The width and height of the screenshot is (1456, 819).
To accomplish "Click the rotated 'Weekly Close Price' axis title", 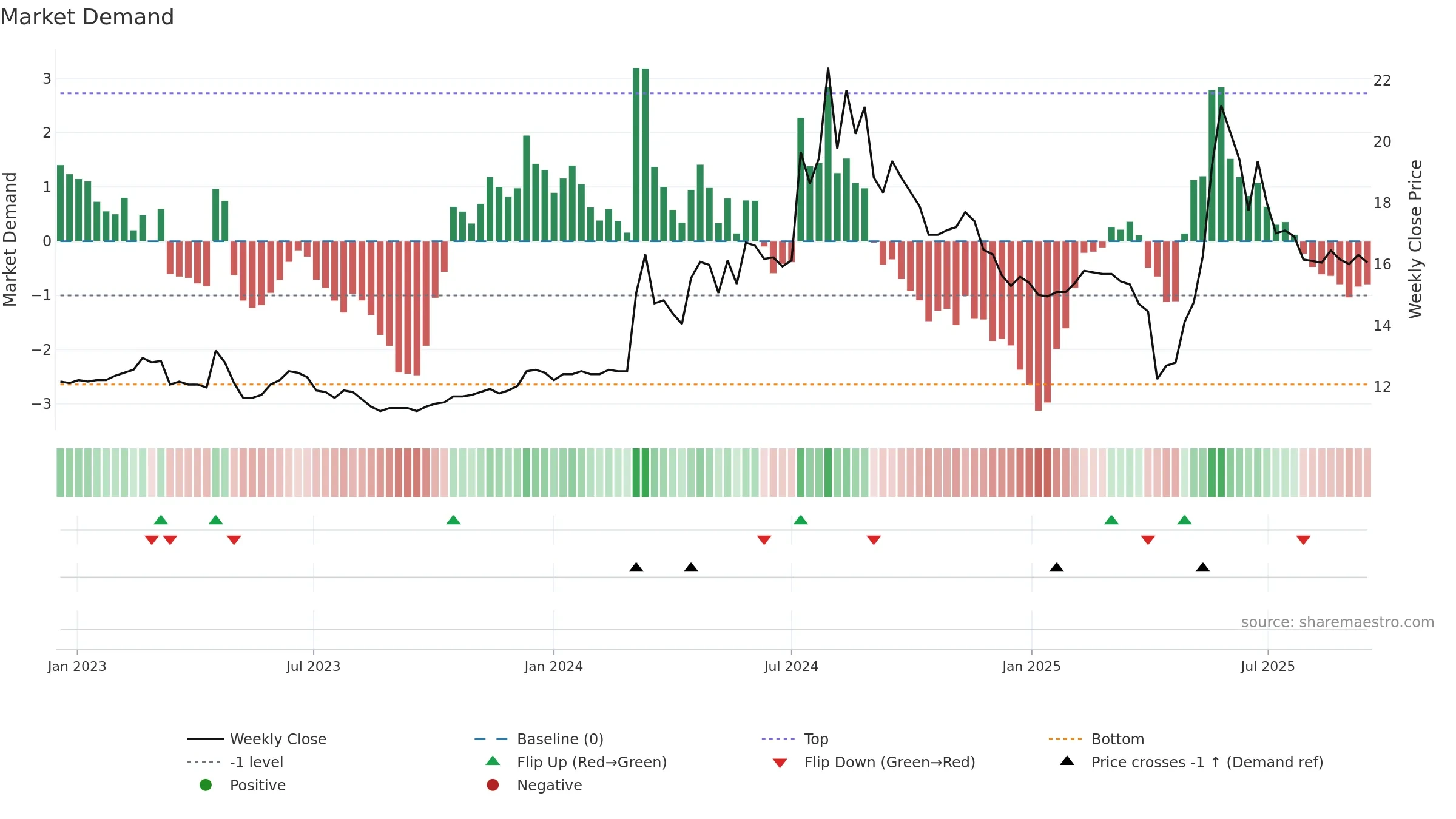I will coord(1415,239).
